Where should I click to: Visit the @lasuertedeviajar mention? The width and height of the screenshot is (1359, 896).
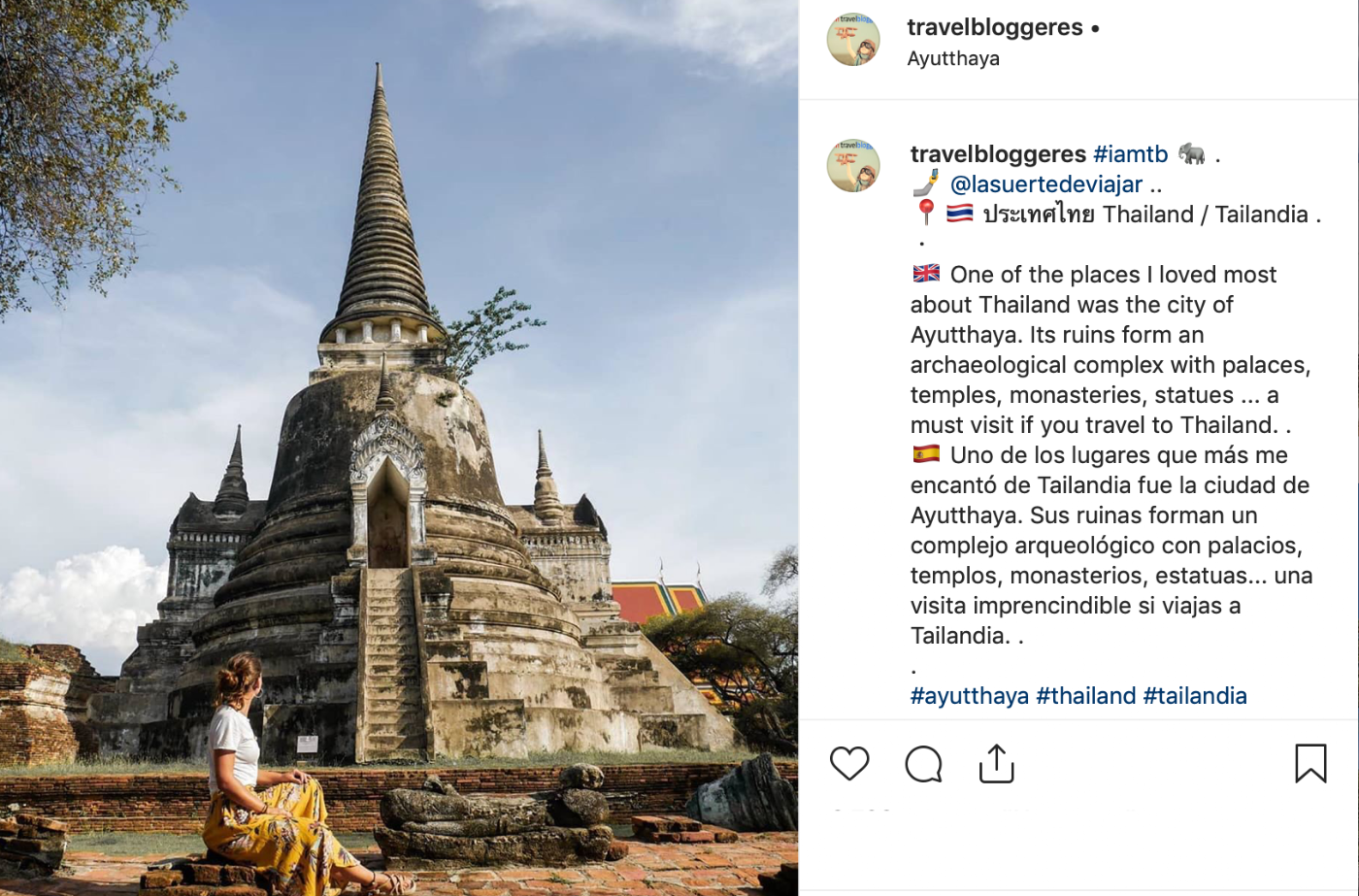click(x=1045, y=183)
